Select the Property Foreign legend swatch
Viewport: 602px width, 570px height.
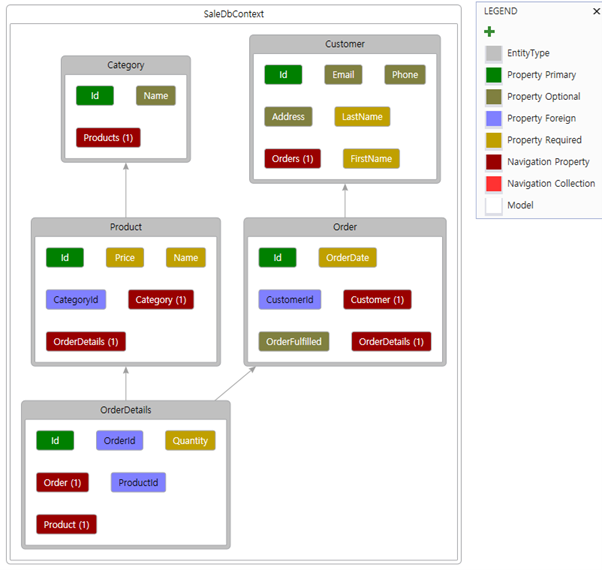click(x=494, y=119)
